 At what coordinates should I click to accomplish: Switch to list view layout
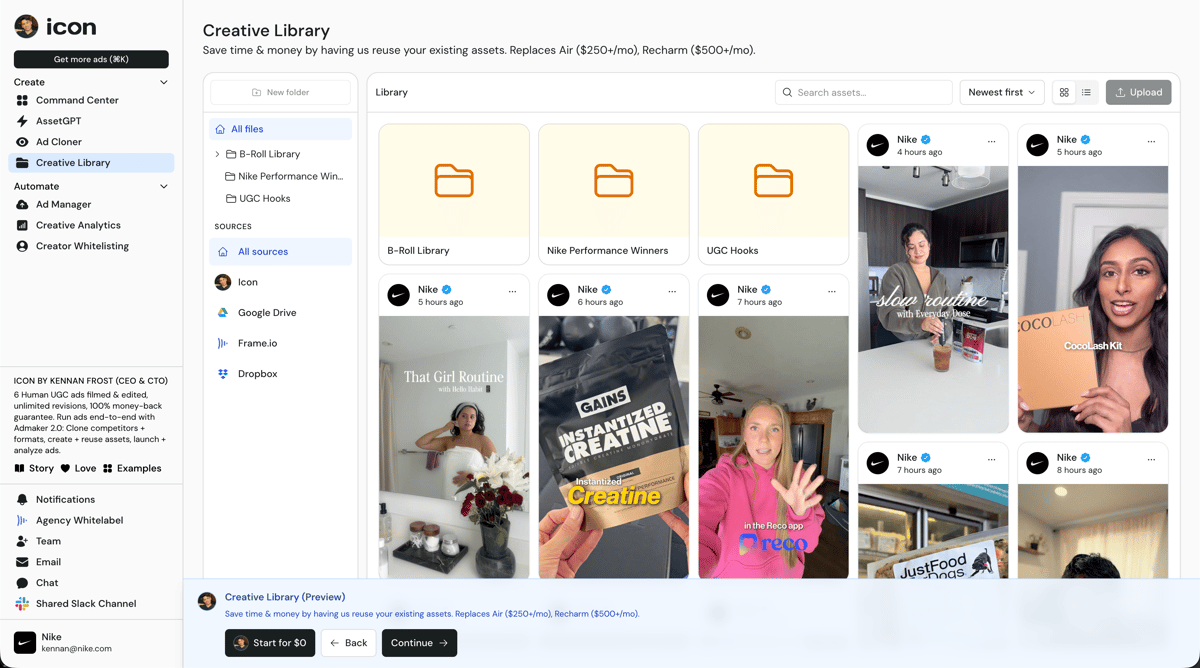coord(1086,93)
